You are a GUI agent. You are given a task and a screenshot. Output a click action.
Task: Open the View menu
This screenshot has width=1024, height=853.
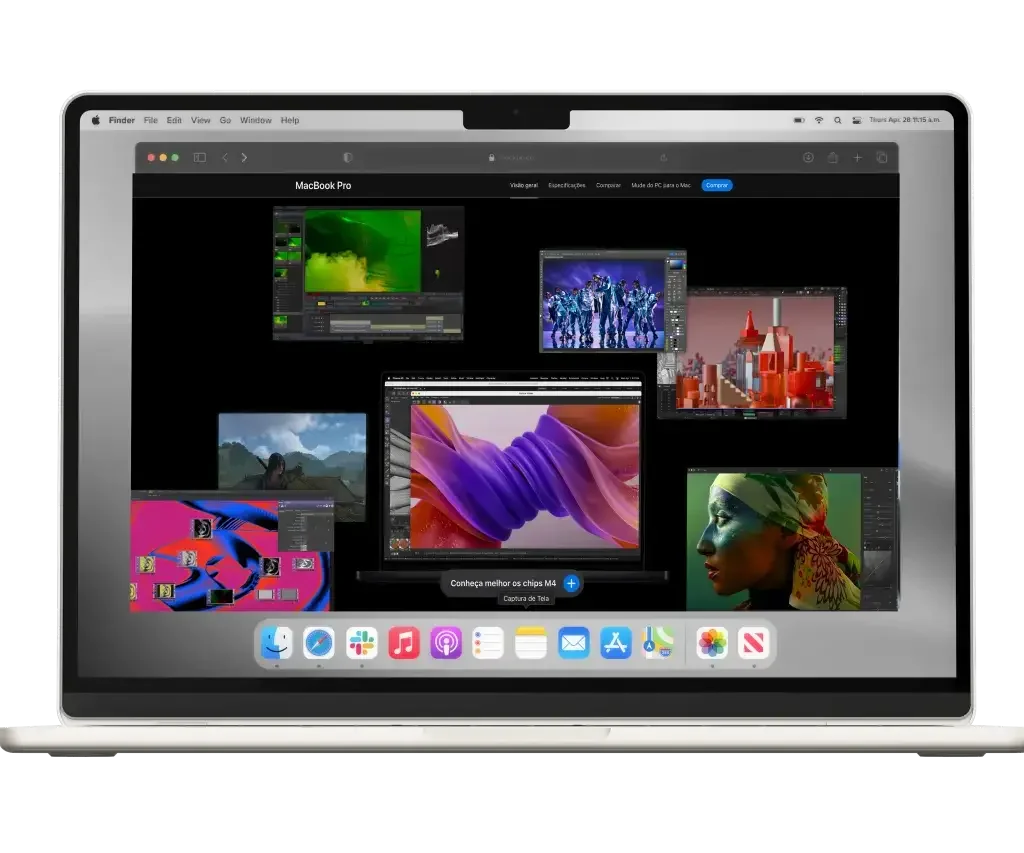[x=200, y=120]
